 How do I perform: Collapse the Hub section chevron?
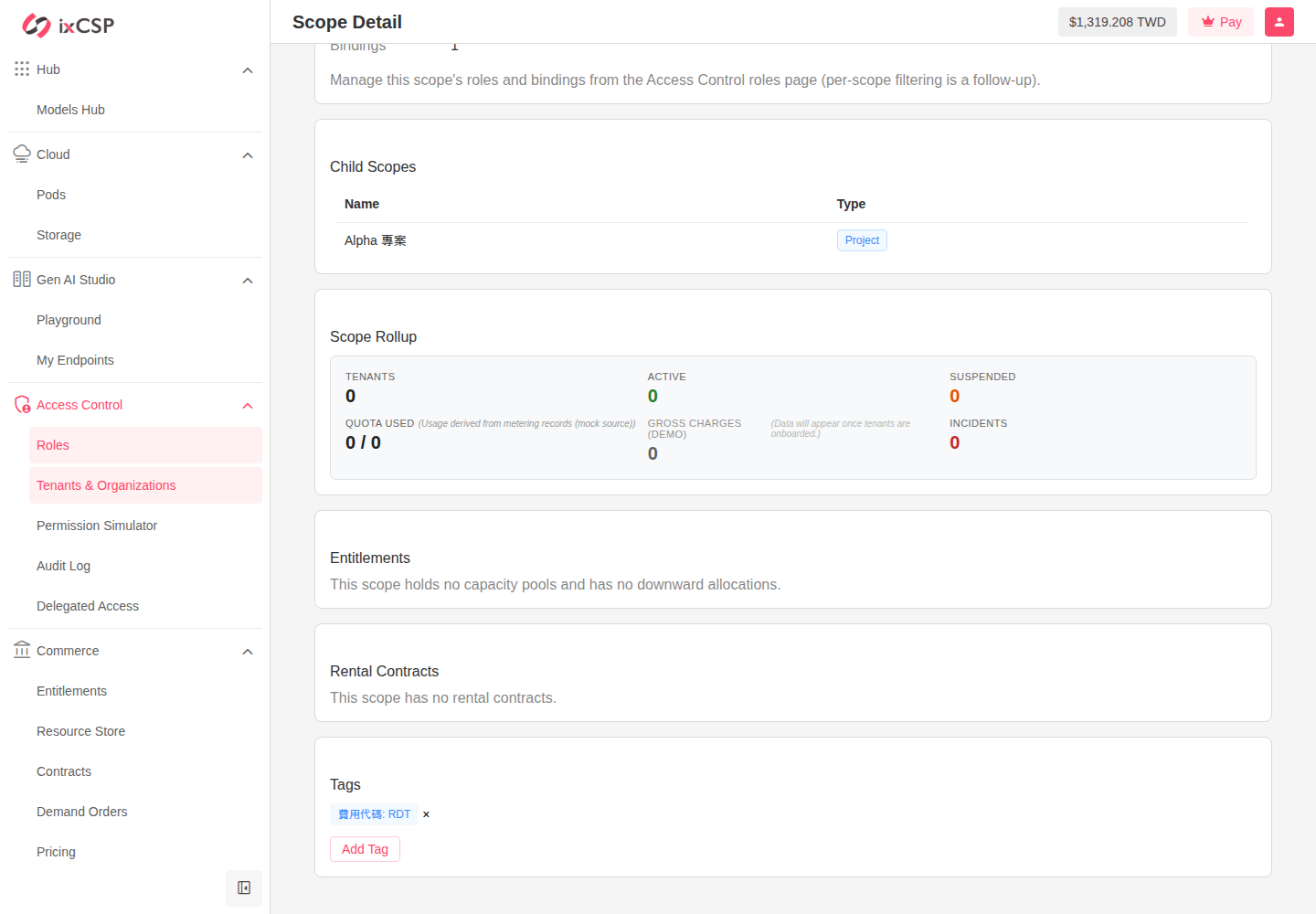tap(248, 70)
